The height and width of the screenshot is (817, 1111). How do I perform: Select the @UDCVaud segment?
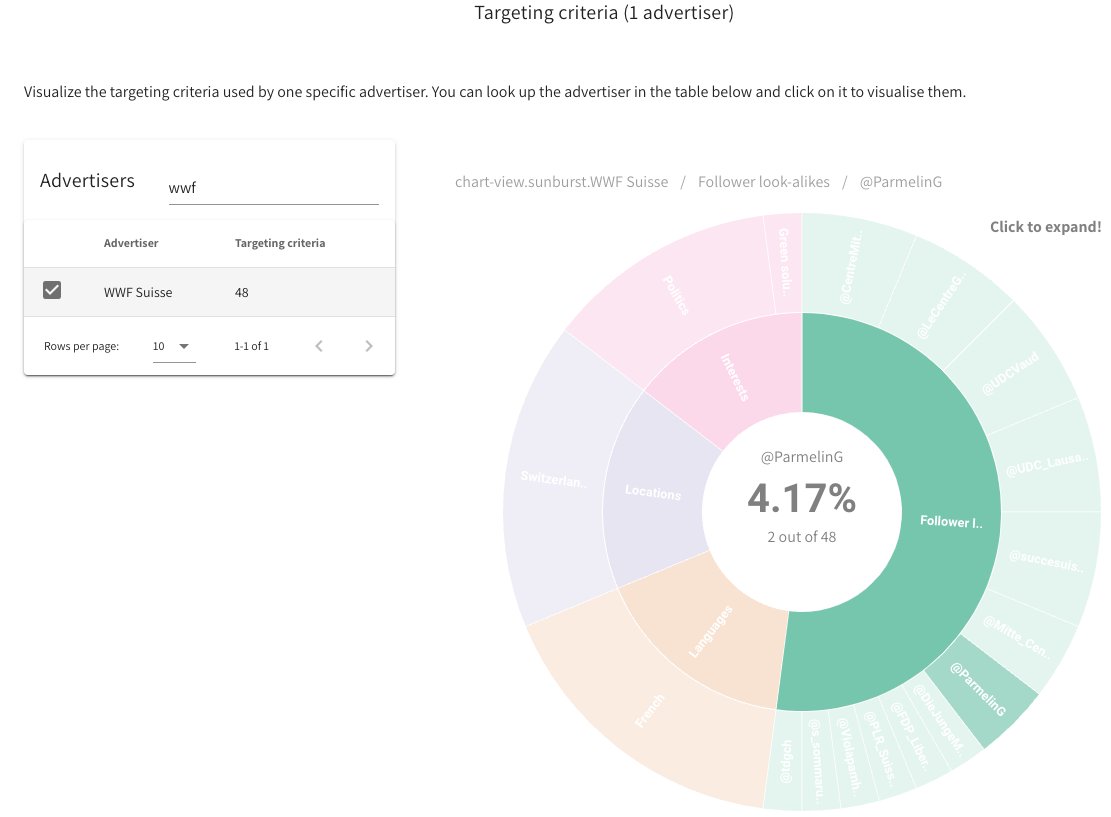(1010, 373)
